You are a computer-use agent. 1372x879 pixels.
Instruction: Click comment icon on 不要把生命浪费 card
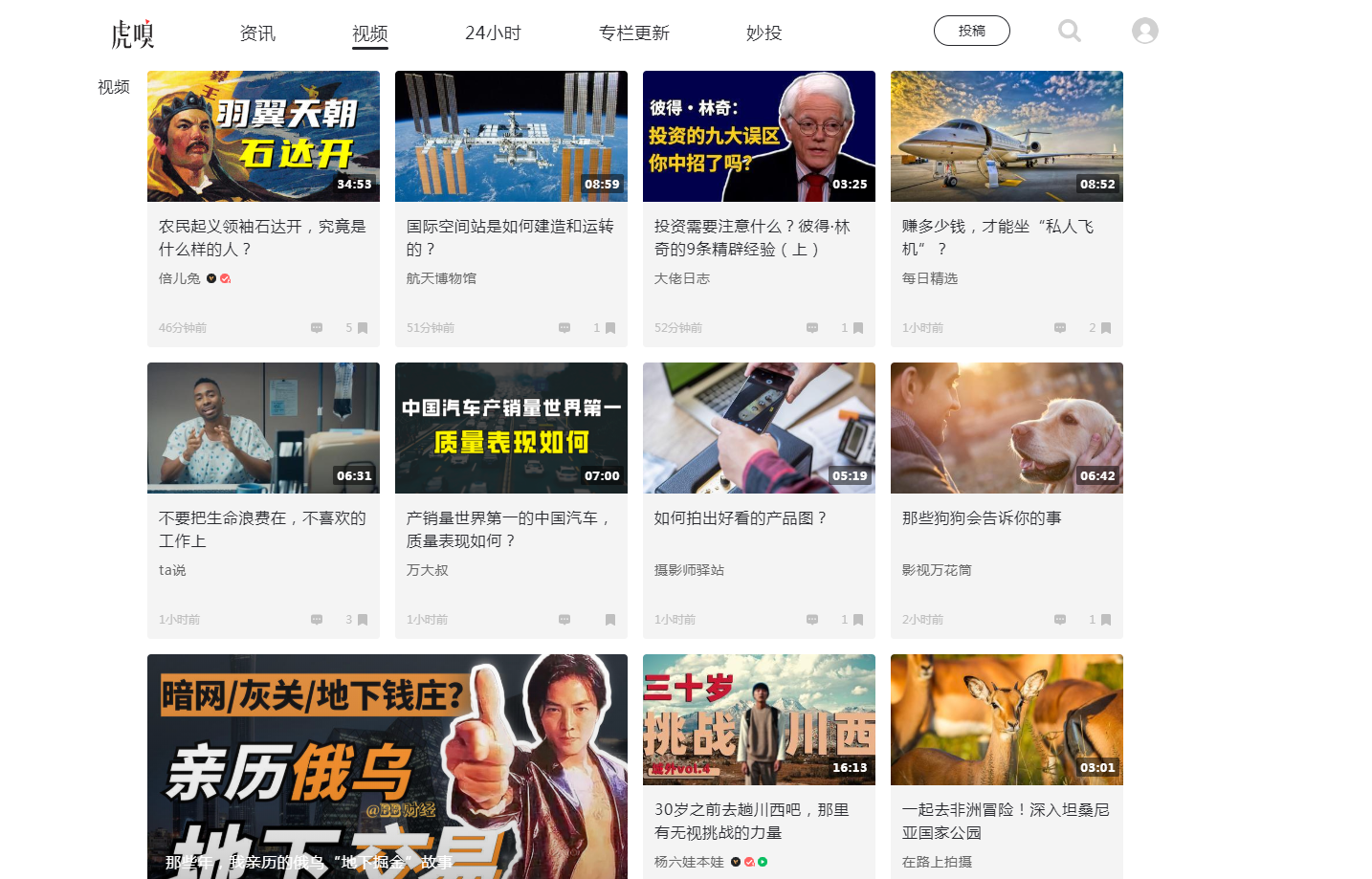(x=317, y=620)
